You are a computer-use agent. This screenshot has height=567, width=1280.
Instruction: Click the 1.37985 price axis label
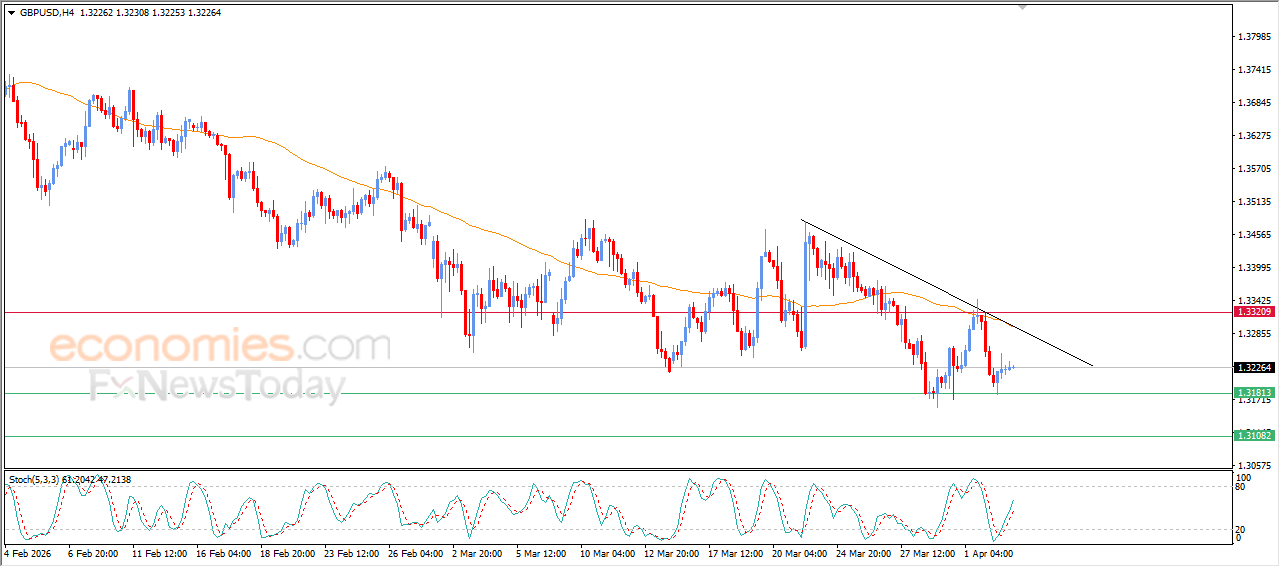click(1255, 37)
